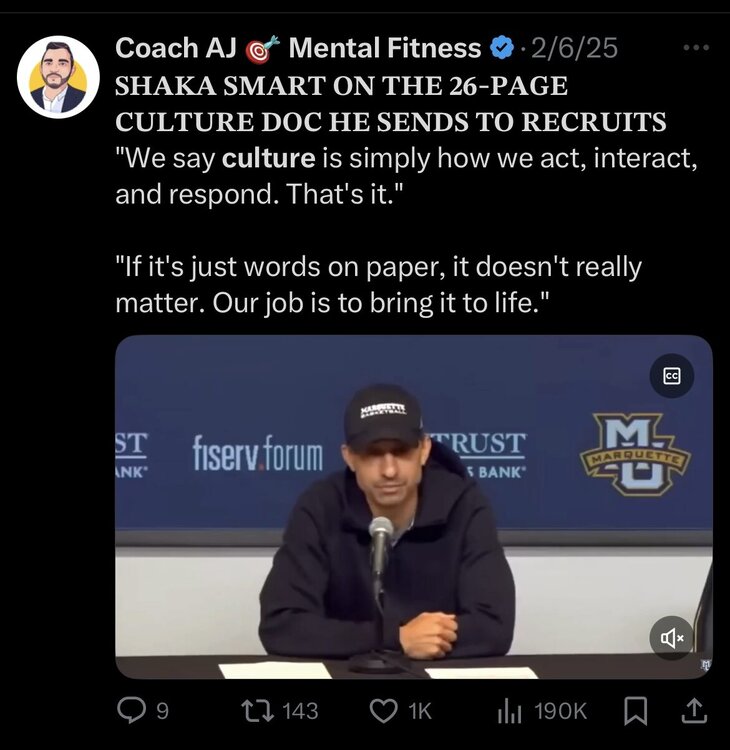
Task: Open view analytics bar chart icon
Action: [511, 710]
